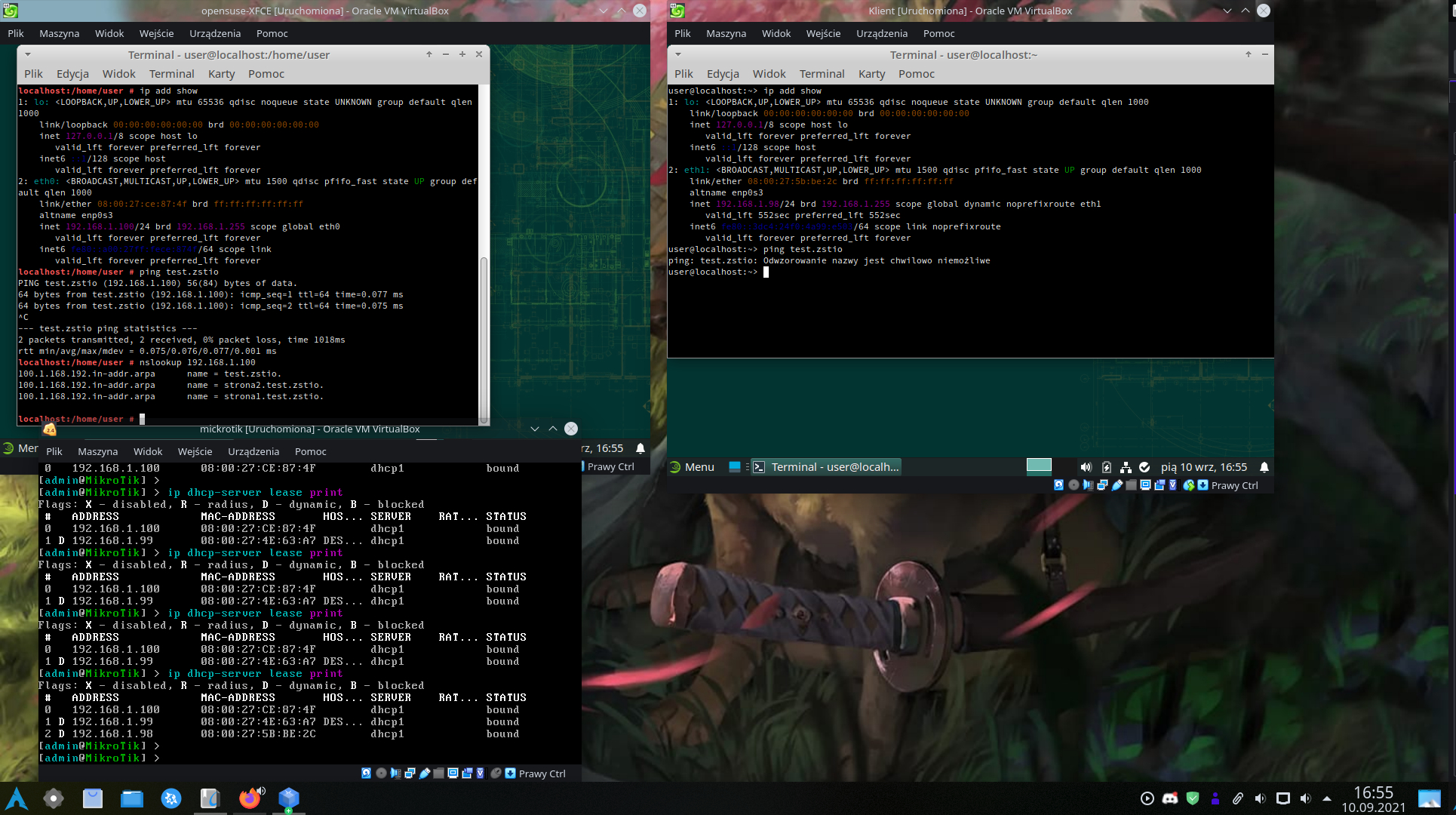This screenshot has width=1456, height=815.
Task: Click Klient VM network status icon
Action: point(1126,467)
